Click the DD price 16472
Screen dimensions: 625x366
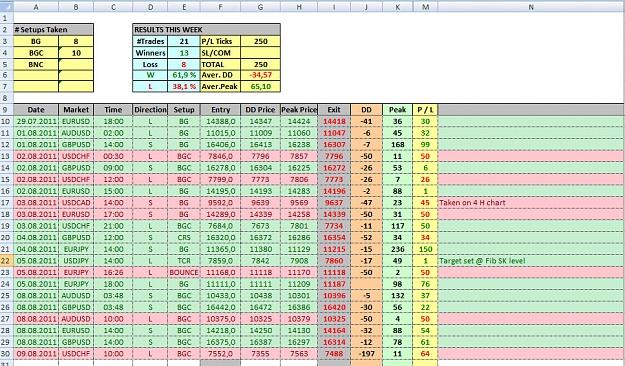point(260,307)
